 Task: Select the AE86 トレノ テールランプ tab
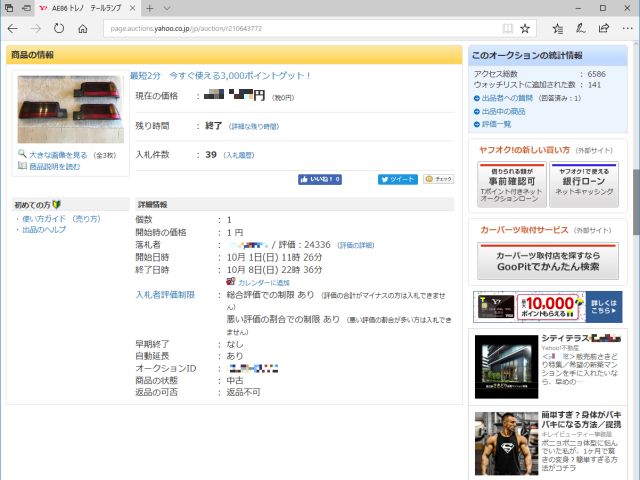pyautogui.click(x=85, y=8)
